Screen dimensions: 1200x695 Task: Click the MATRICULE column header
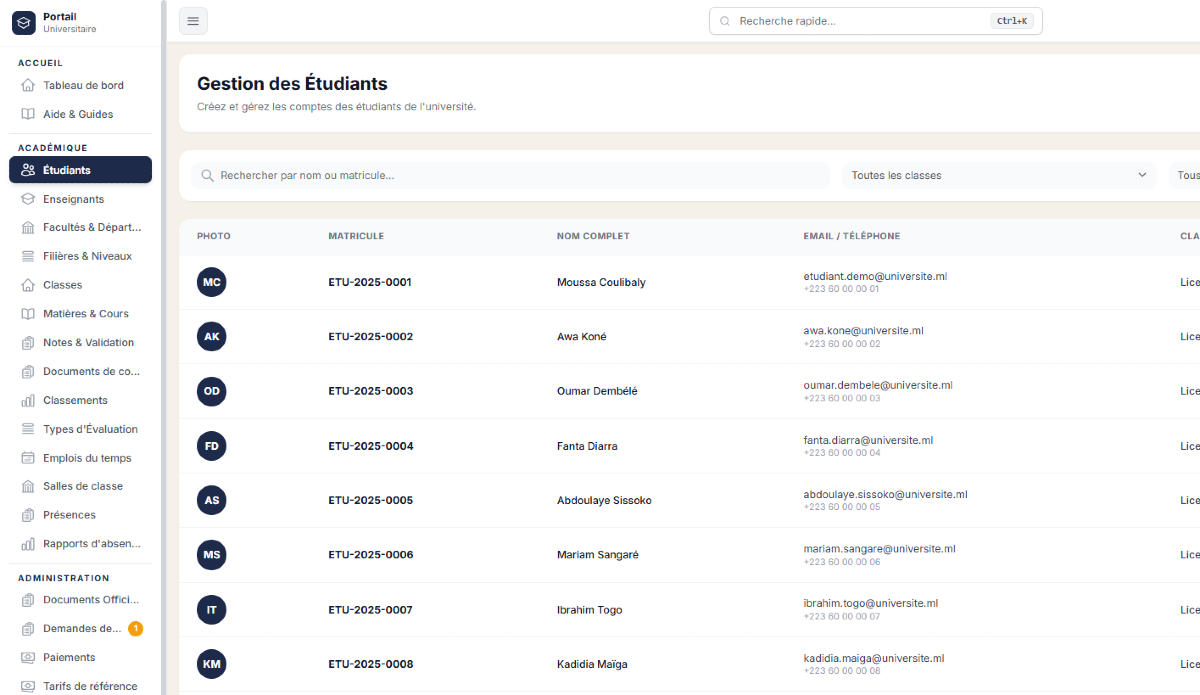(356, 236)
